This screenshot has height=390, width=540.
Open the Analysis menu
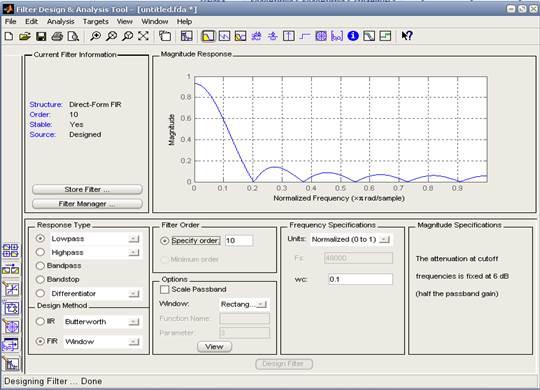point(61,21)
